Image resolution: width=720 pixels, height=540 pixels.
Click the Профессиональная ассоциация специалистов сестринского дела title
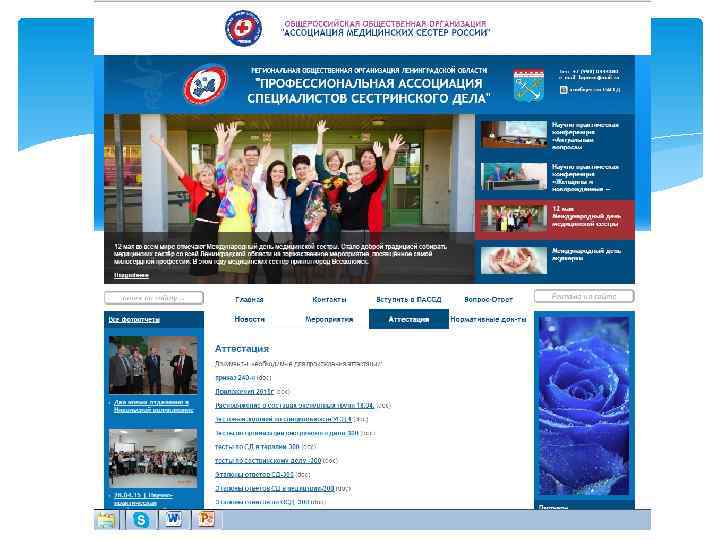[x=369, y=90]
